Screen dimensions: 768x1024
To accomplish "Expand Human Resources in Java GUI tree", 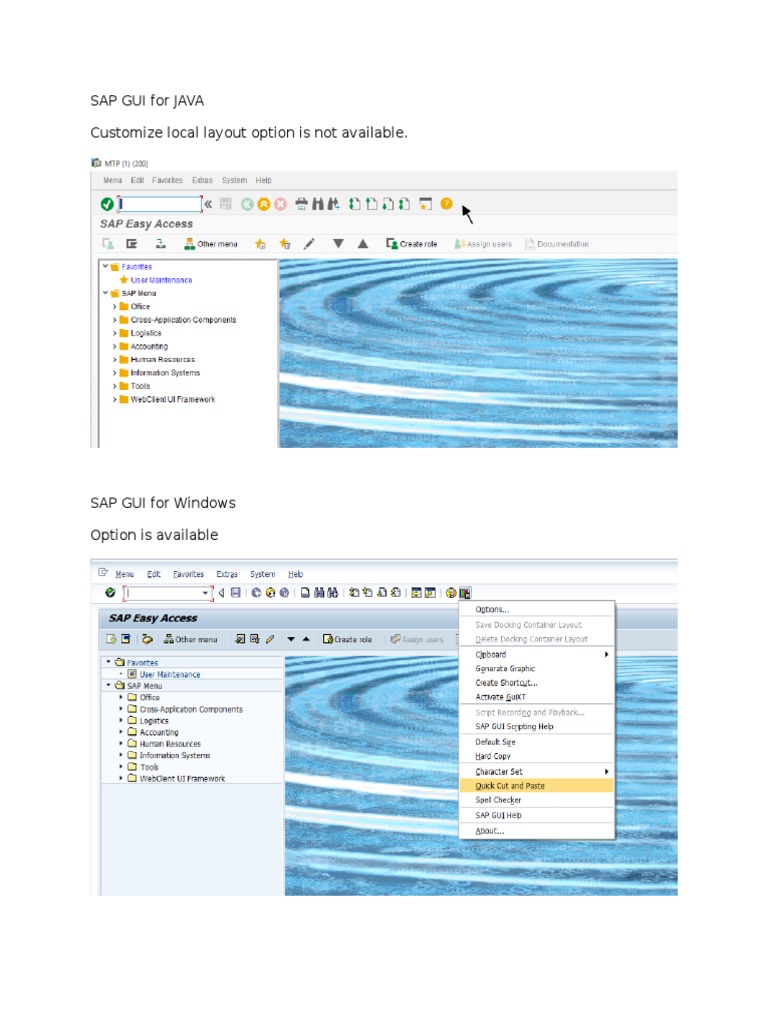I will (114, 360).
